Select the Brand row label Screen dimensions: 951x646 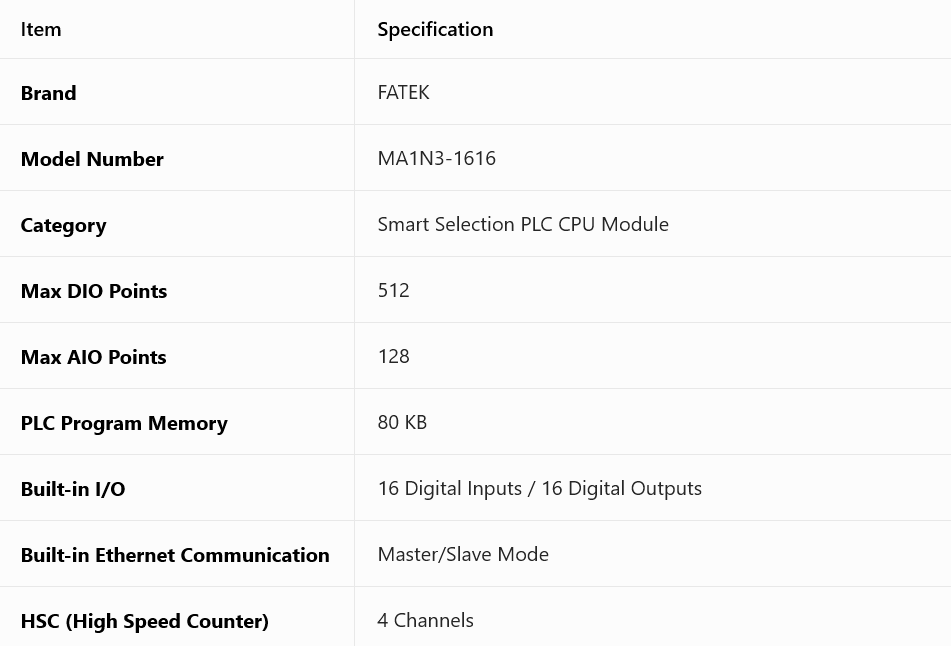coord(49,93)
